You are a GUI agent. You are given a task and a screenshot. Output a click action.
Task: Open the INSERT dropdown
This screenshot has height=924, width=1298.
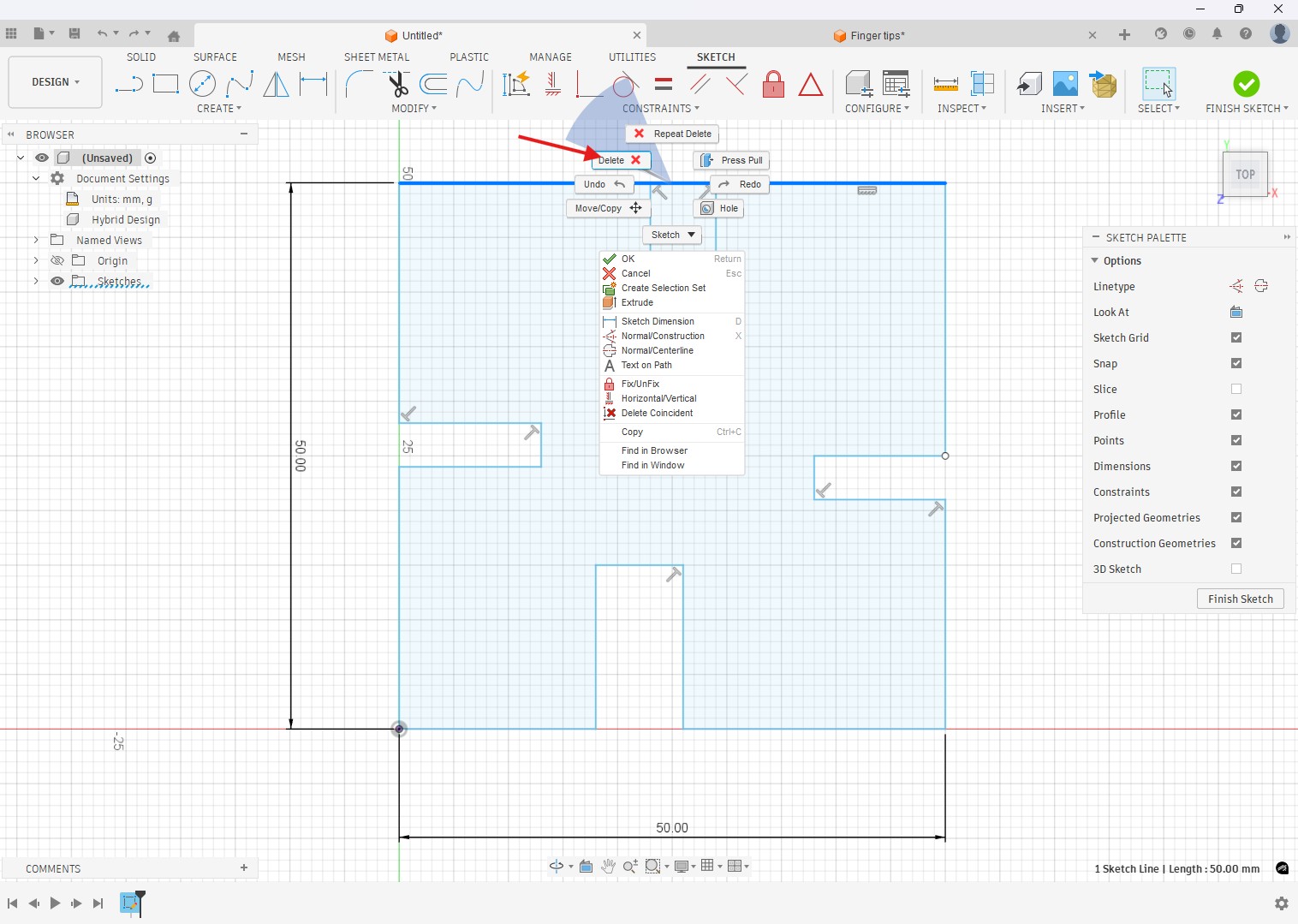pos(1063,109)
